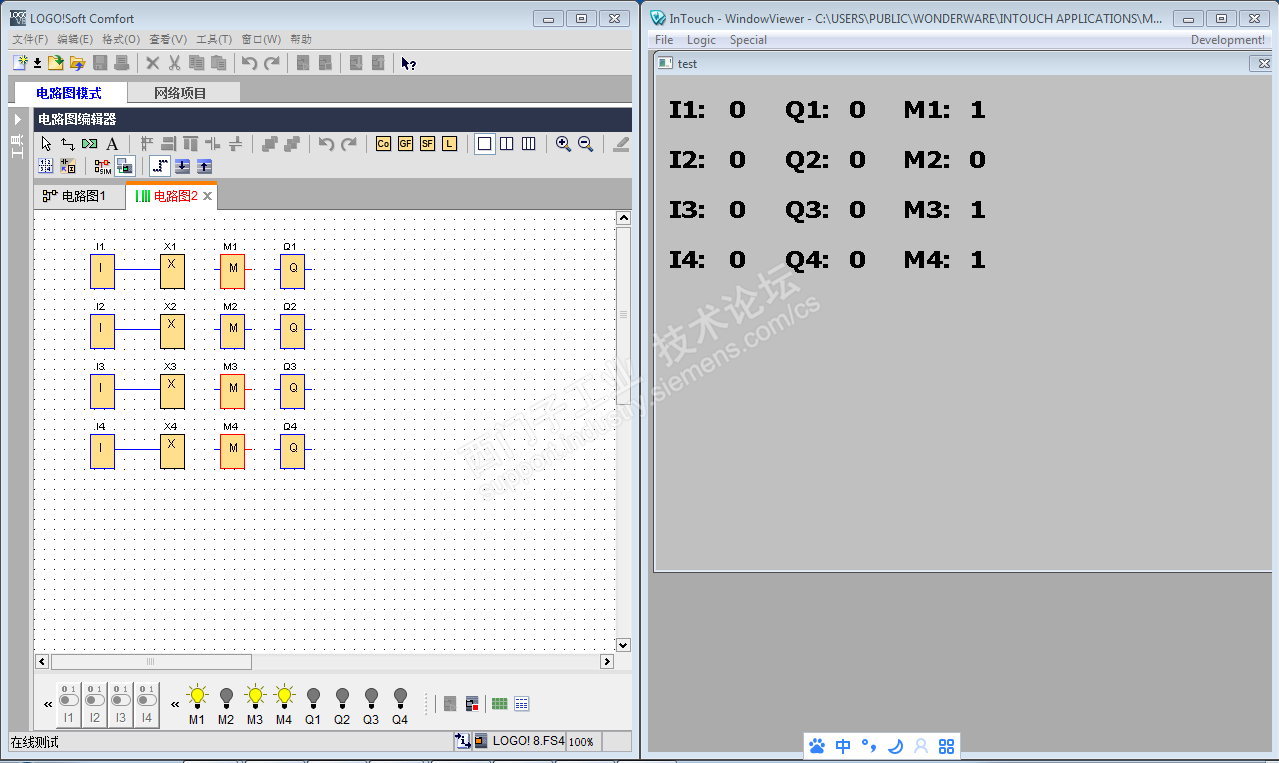The height and width of the screenshot is (763, 1279).
Task: Select the arrow selection tool in circuit editor
Action: click(x=46, y=144)
